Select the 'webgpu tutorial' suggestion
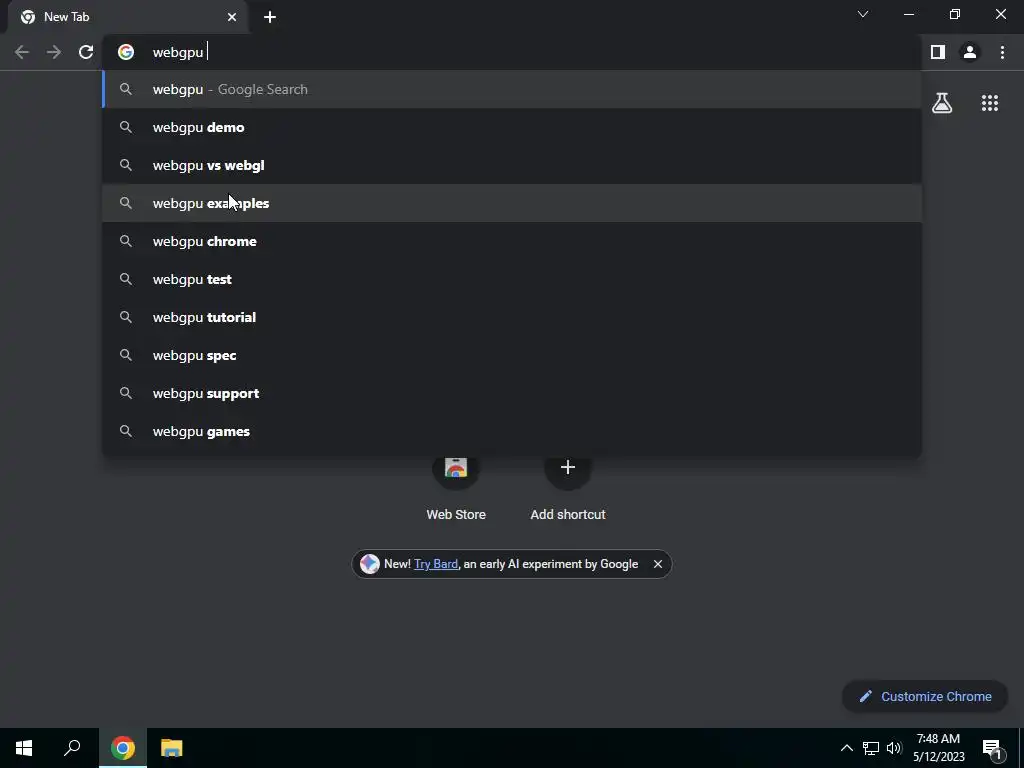Image resolution: width=1024 pixels, height=768 pixels. click(x=512, y=317)
